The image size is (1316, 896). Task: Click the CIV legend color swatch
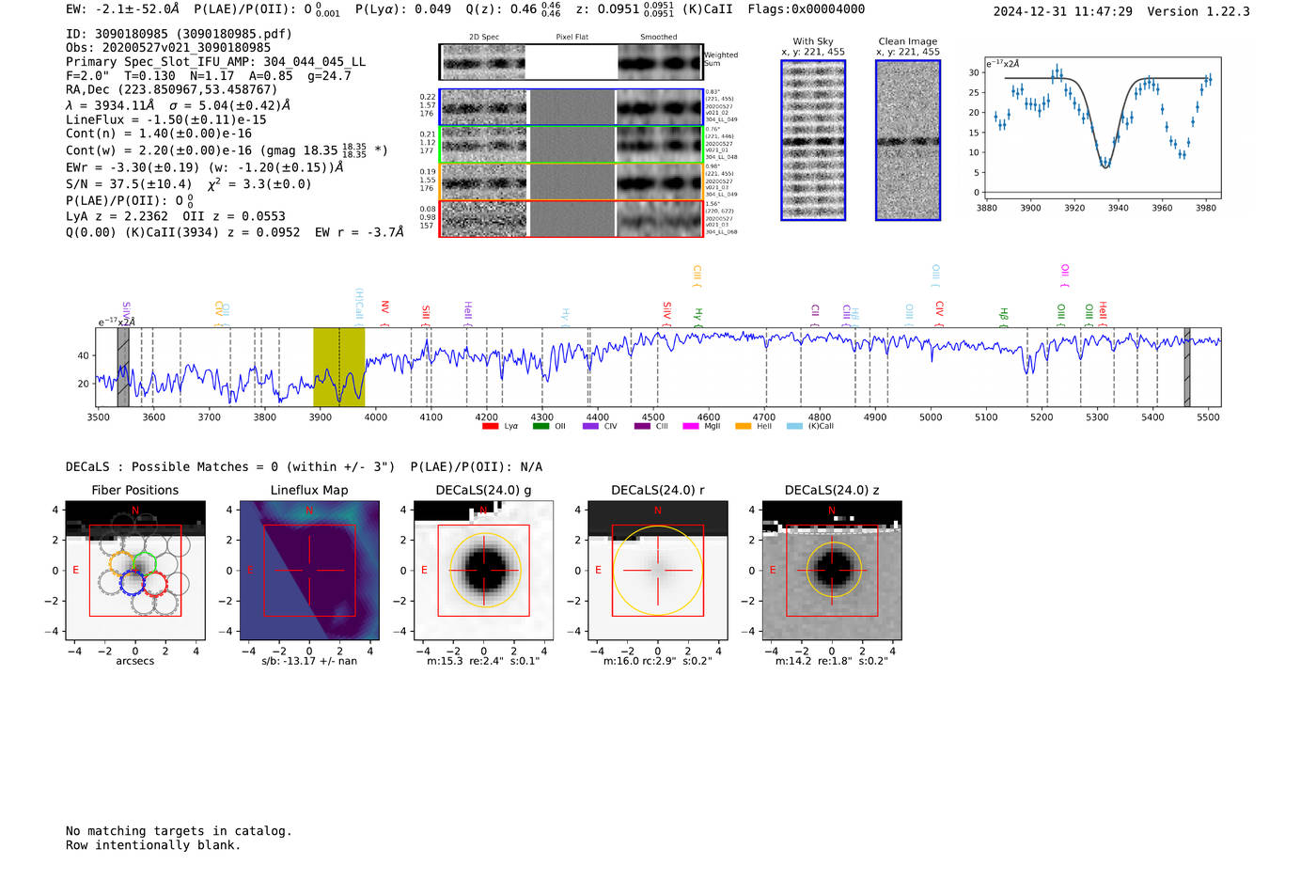click(x=590, y=426)
